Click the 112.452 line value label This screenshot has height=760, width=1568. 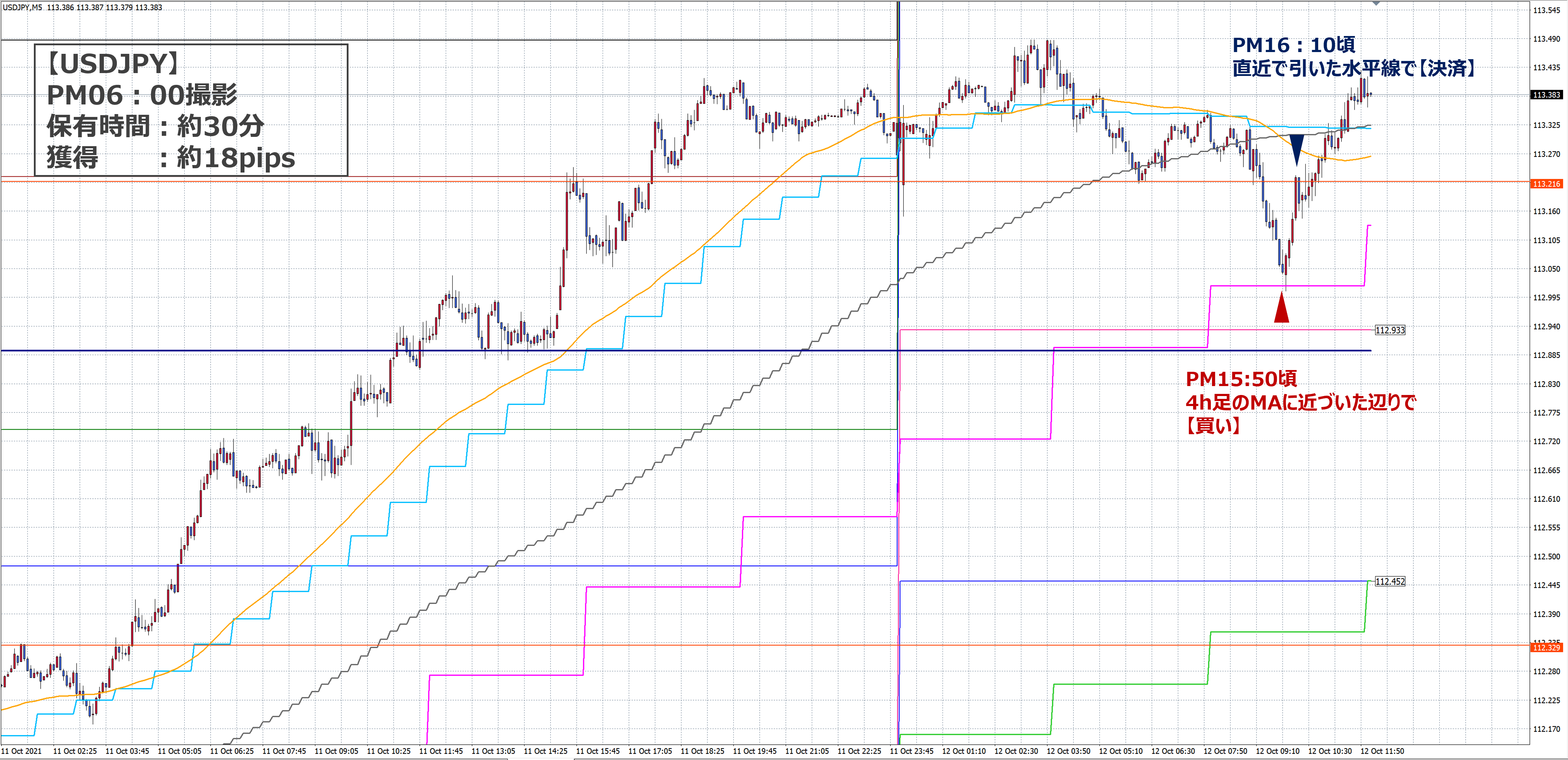coord(1390,581)
